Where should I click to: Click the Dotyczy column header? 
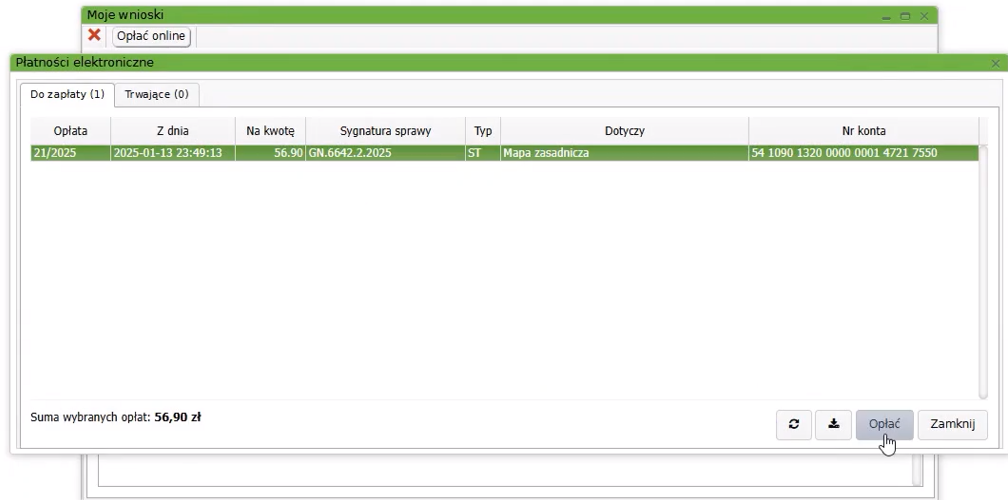pos(623,130)
